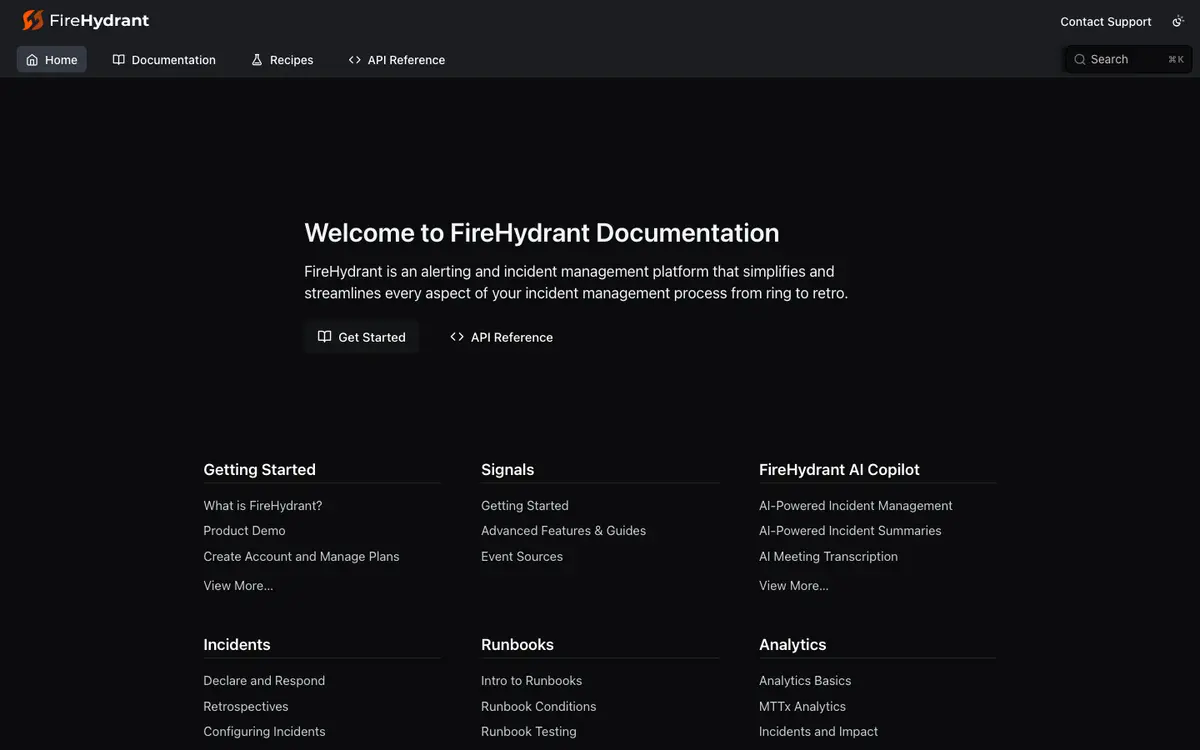Expand View More under Getting Started
The width and height of the screenshot is (1200, 750).
238,586
